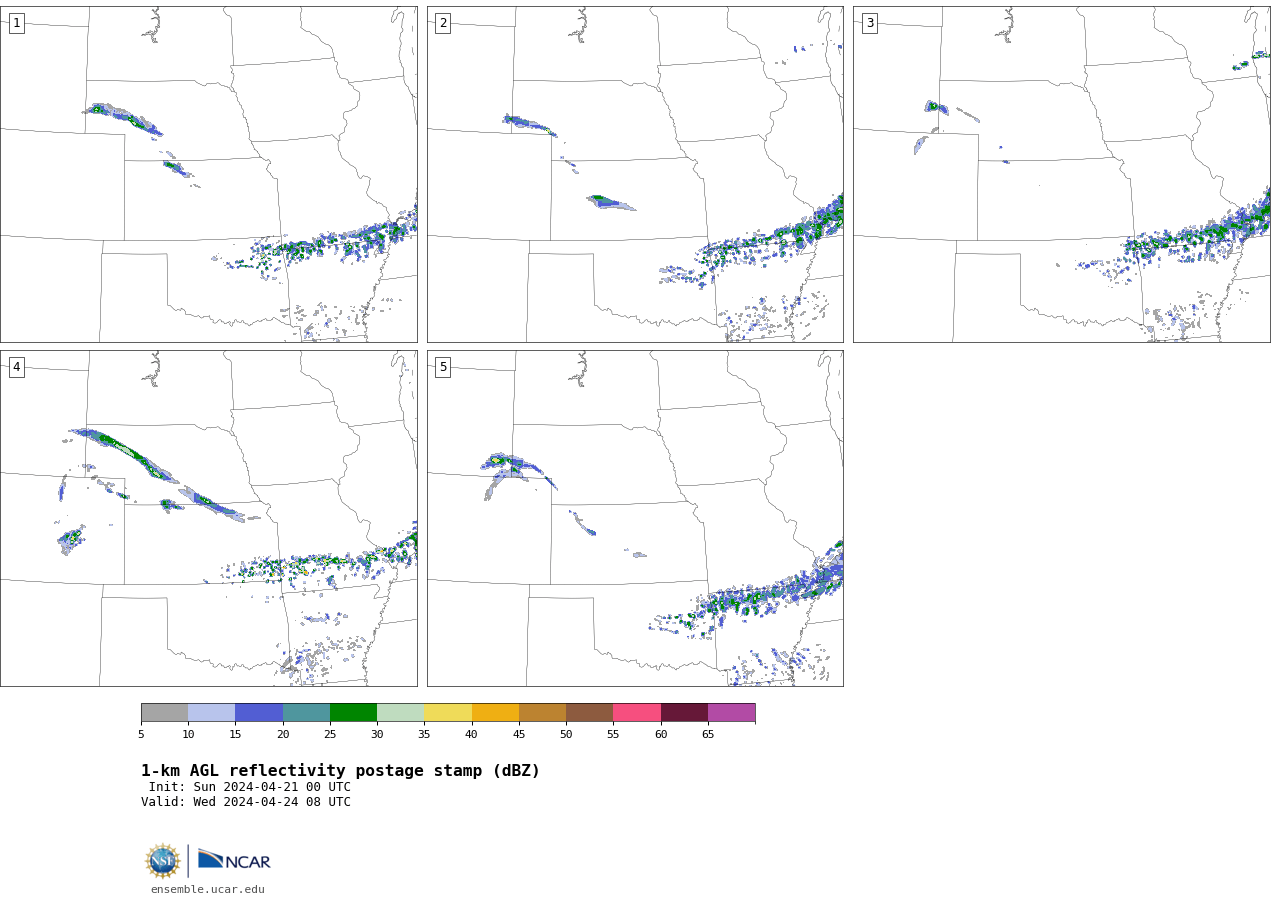
Task: Click the teal 20-25 dBZ swatch
Action: (x=306, y=713)
